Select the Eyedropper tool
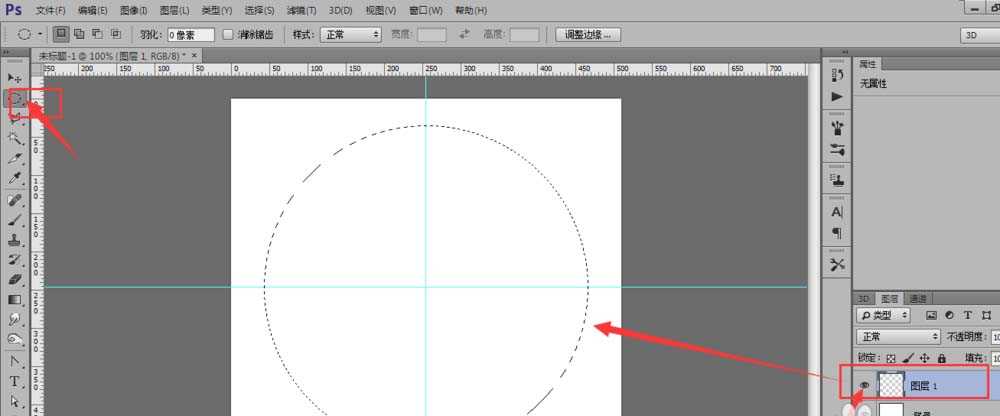Screen dimensions: 1000x416 (15, 179)
